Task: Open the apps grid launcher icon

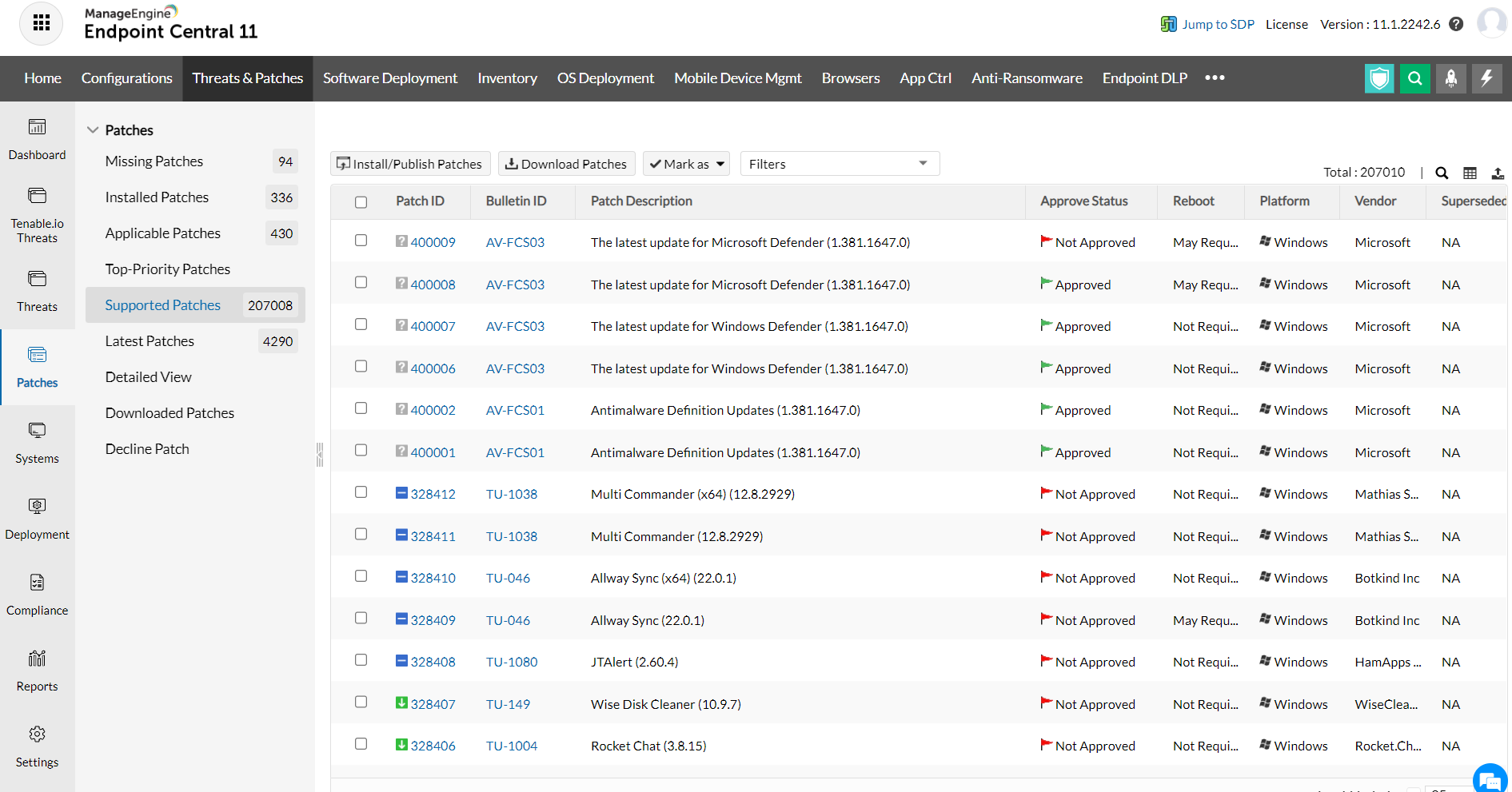Action: point(41,23)
